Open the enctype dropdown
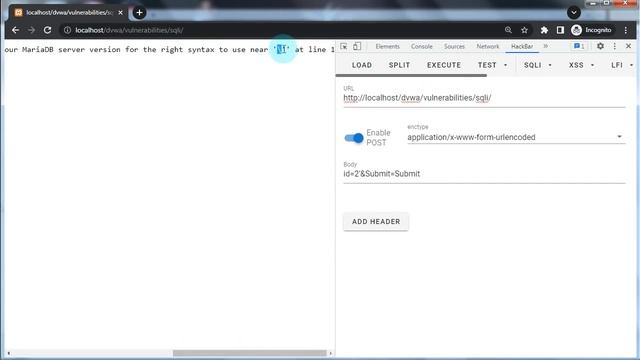Screen dimensions: 640x360 coord(516,137)
